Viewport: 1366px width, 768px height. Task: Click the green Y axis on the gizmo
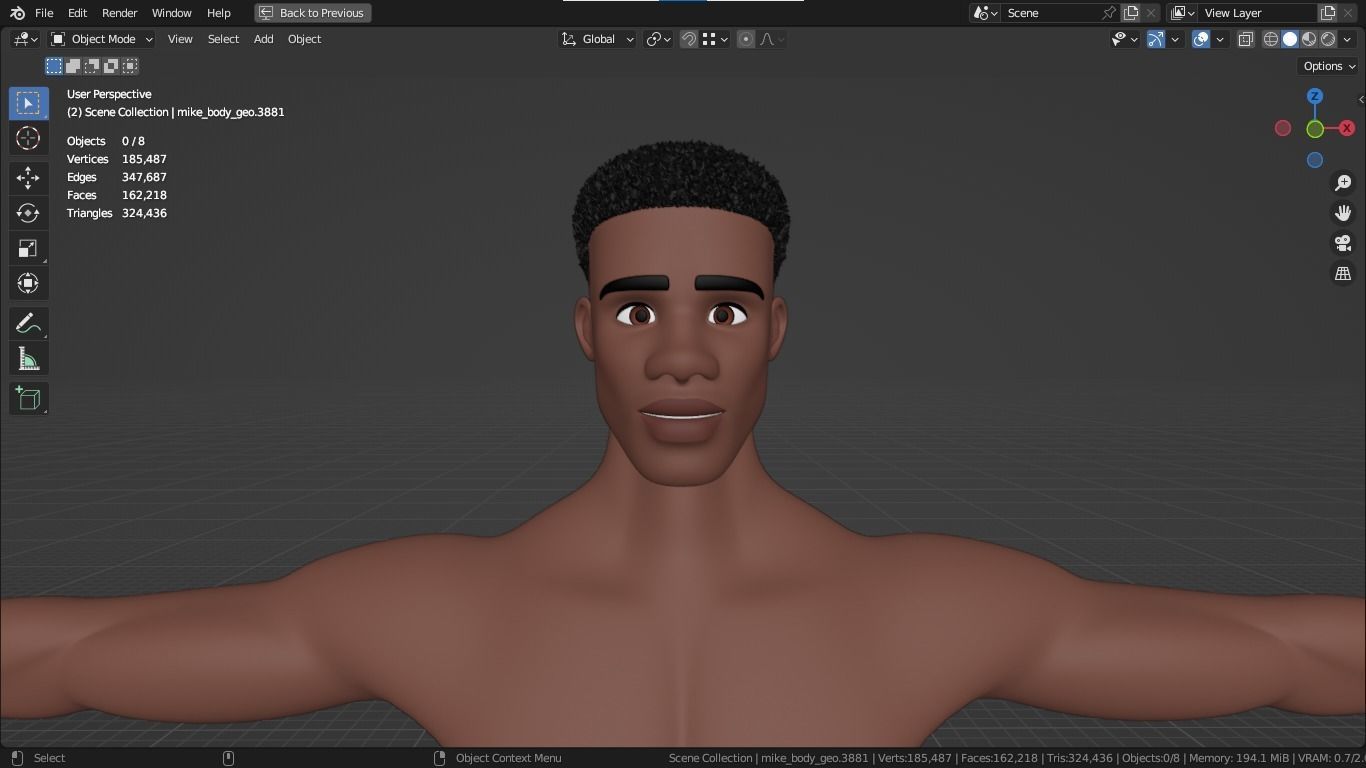(1315, 129)
